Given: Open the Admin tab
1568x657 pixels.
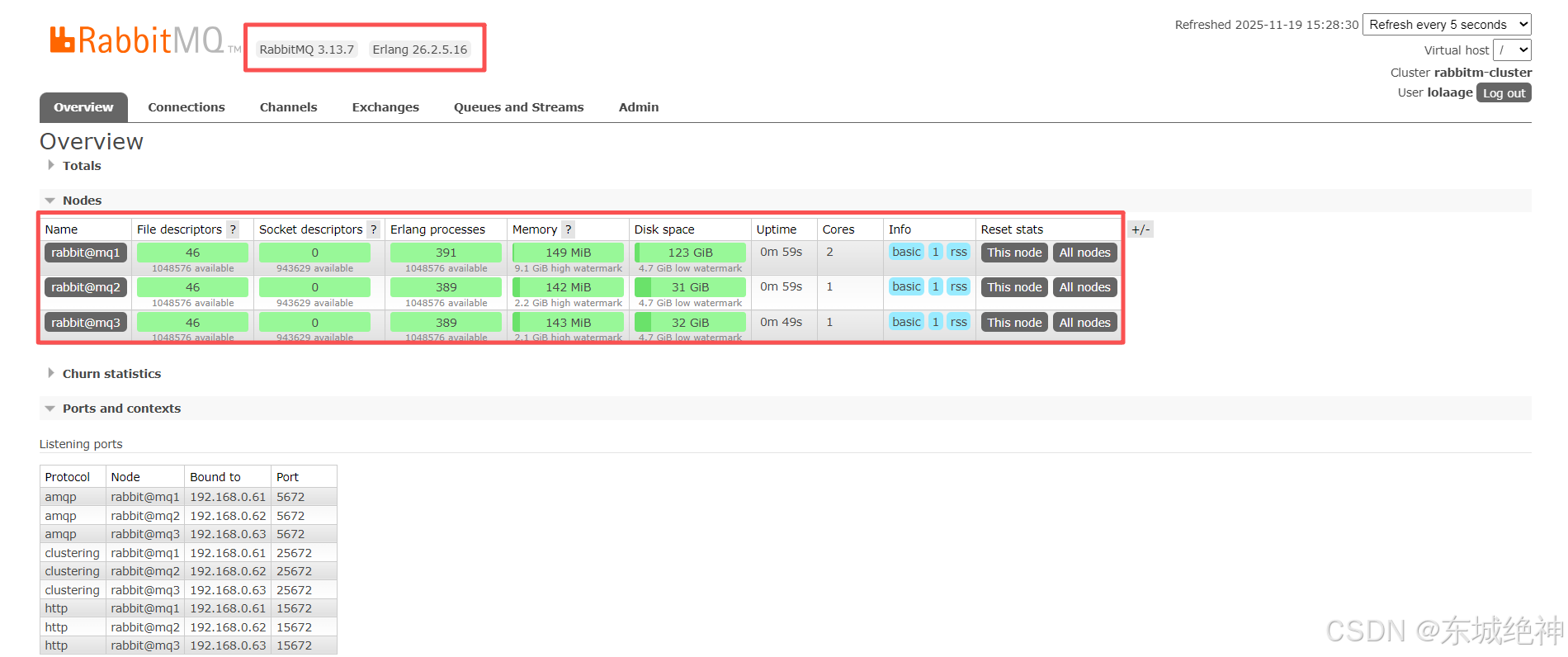Looking at the screenshot, I should click(x=639, y=107).
